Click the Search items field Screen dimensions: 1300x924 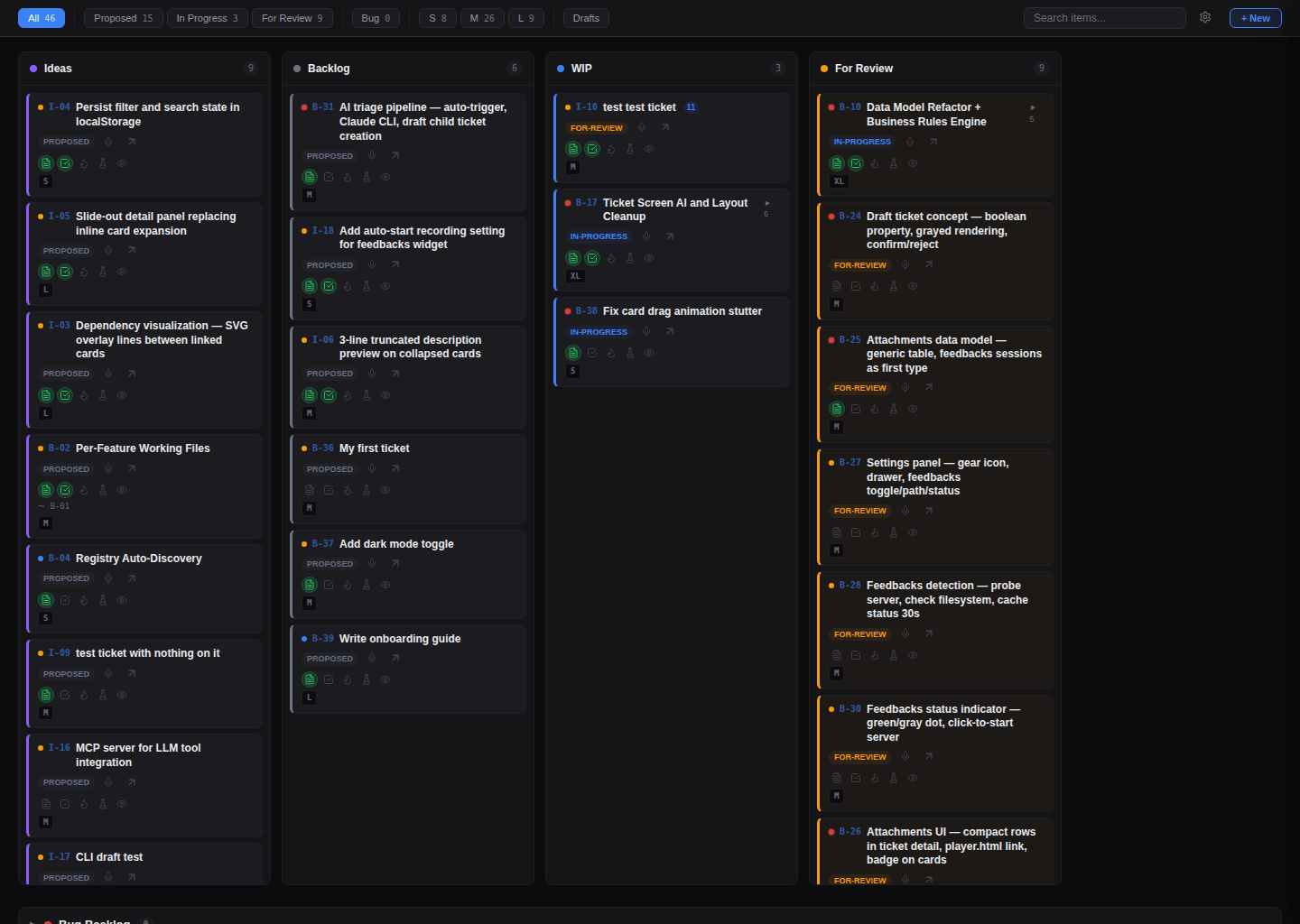click(1104, 18)
